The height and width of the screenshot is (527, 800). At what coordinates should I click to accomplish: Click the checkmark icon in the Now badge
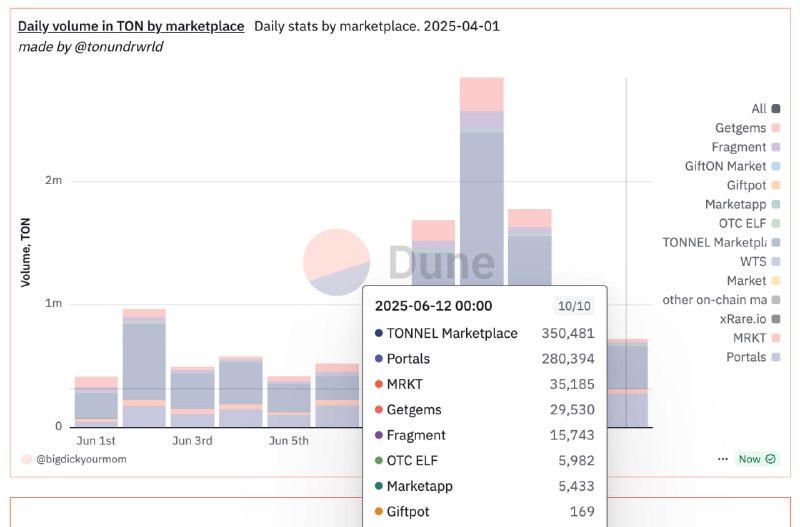(x=771, y=459)
